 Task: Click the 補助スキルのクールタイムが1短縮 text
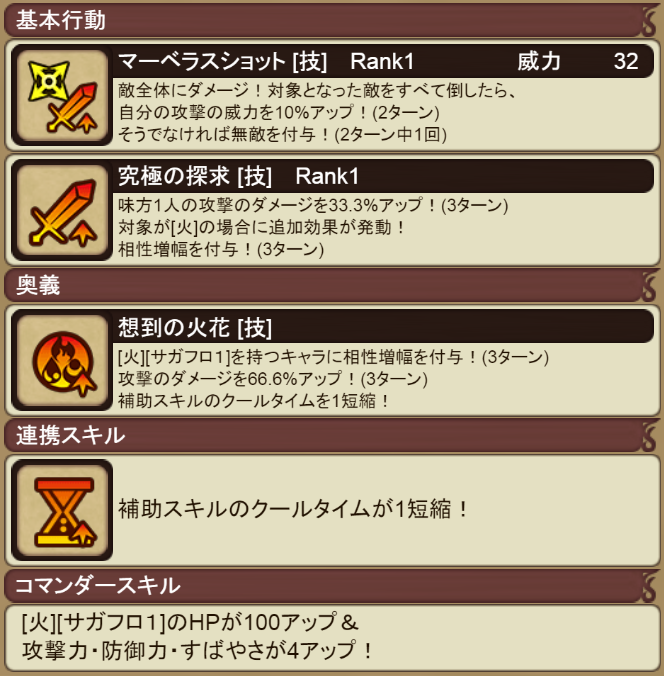(293, 509)
